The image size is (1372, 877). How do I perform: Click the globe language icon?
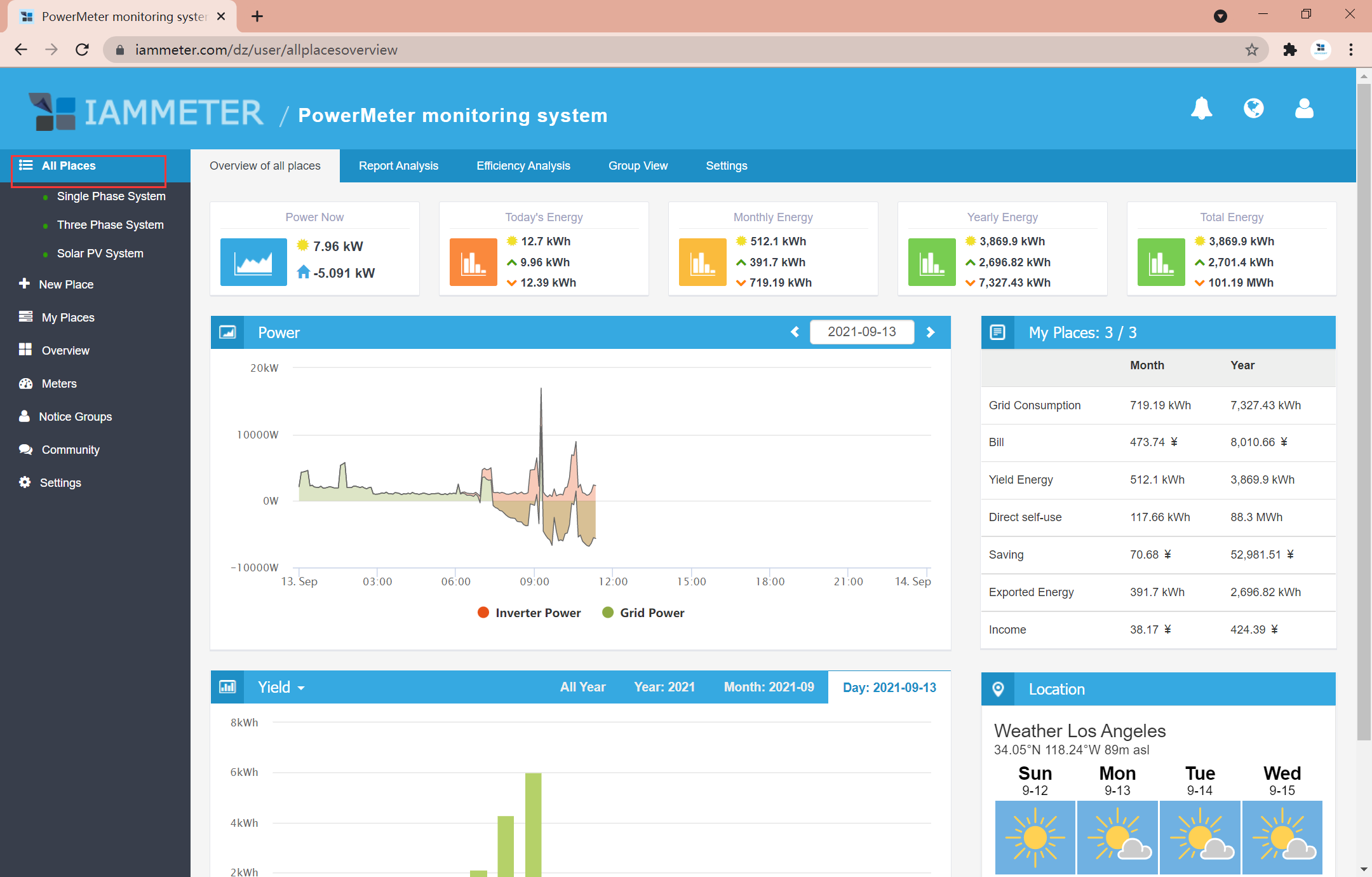click(1253, 109)
